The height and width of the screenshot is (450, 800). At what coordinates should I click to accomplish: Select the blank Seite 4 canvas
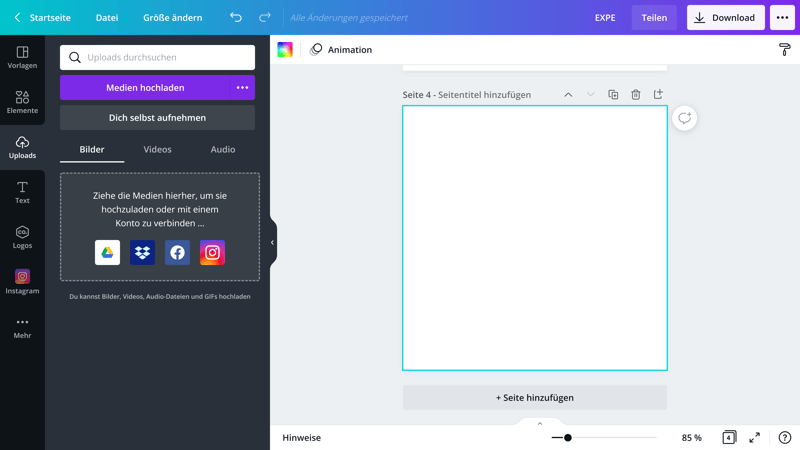point(535,238)
